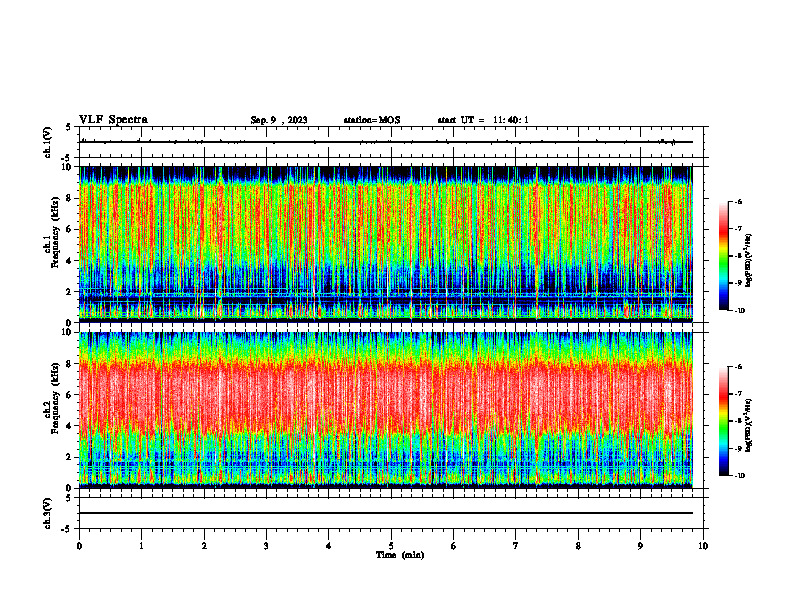This screenshot has height=612, width=792.
Task: Click the "Time (min)" axis label
Action: point(400,555)
